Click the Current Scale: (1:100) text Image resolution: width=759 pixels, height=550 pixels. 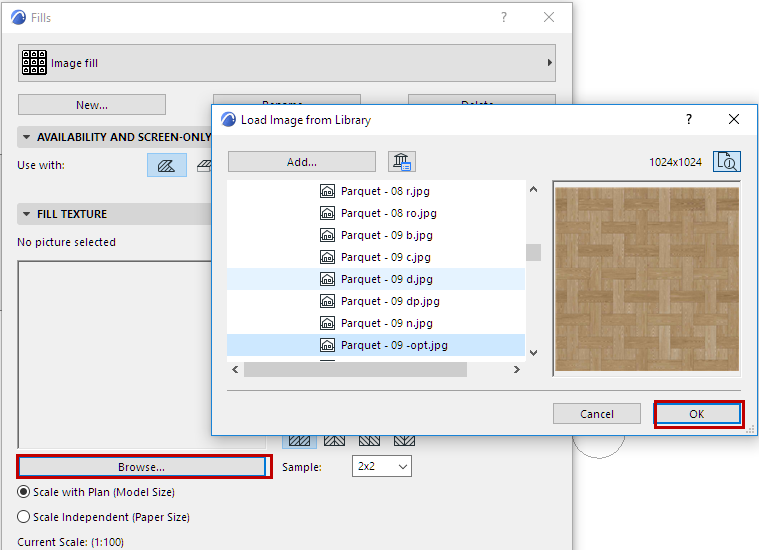71,542
